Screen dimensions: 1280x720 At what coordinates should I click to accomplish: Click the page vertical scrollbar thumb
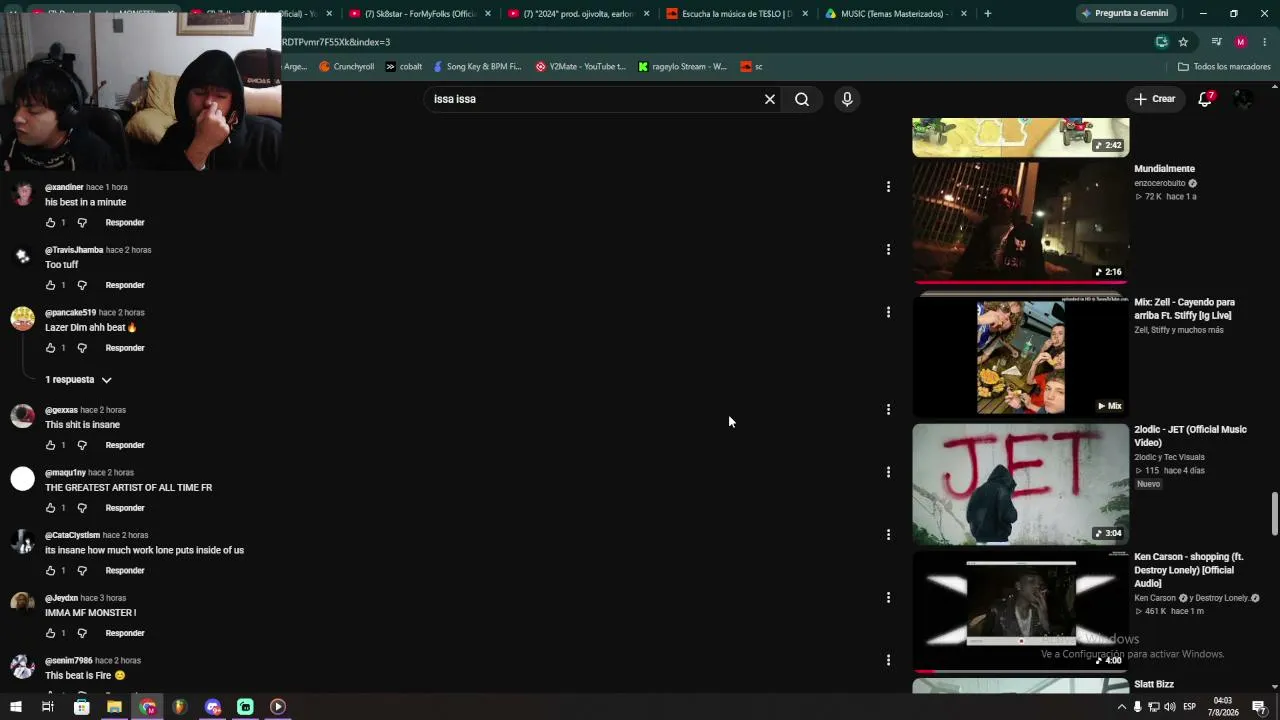pyautogui.click(x=1274, y=514)
